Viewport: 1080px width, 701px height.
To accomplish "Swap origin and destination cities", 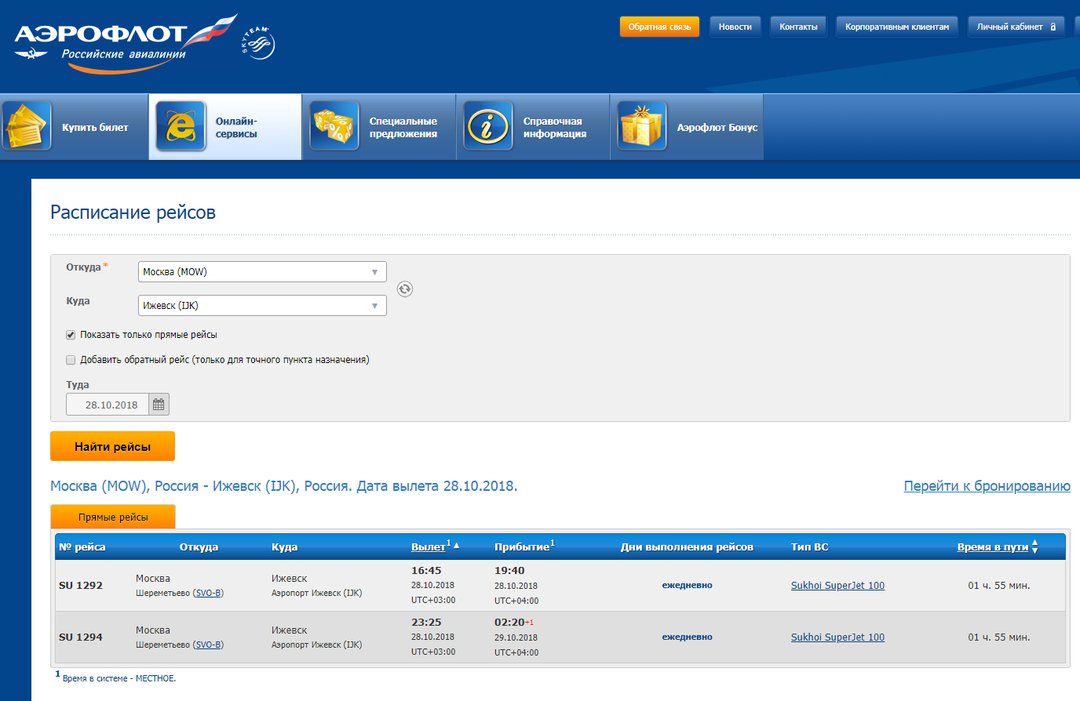I will coord(405,289).
